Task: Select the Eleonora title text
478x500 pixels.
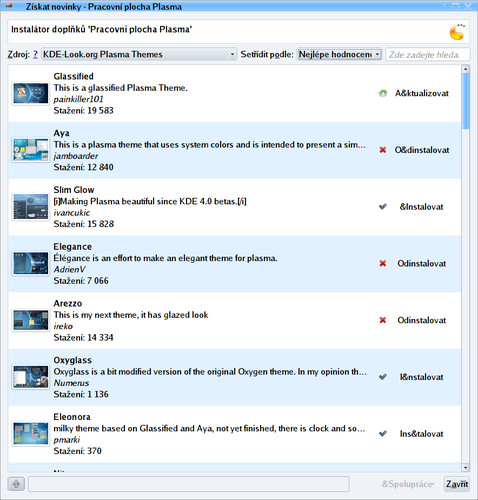Action: coord(72,417)
